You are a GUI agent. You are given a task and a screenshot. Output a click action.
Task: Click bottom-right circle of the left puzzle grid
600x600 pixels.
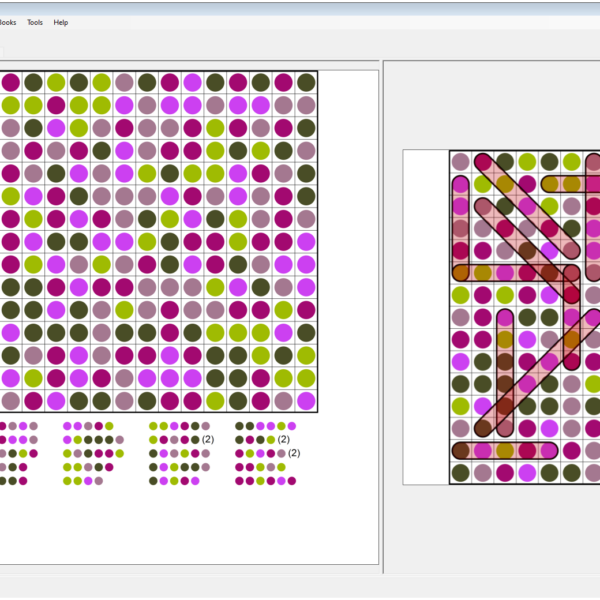pos(306,400)
